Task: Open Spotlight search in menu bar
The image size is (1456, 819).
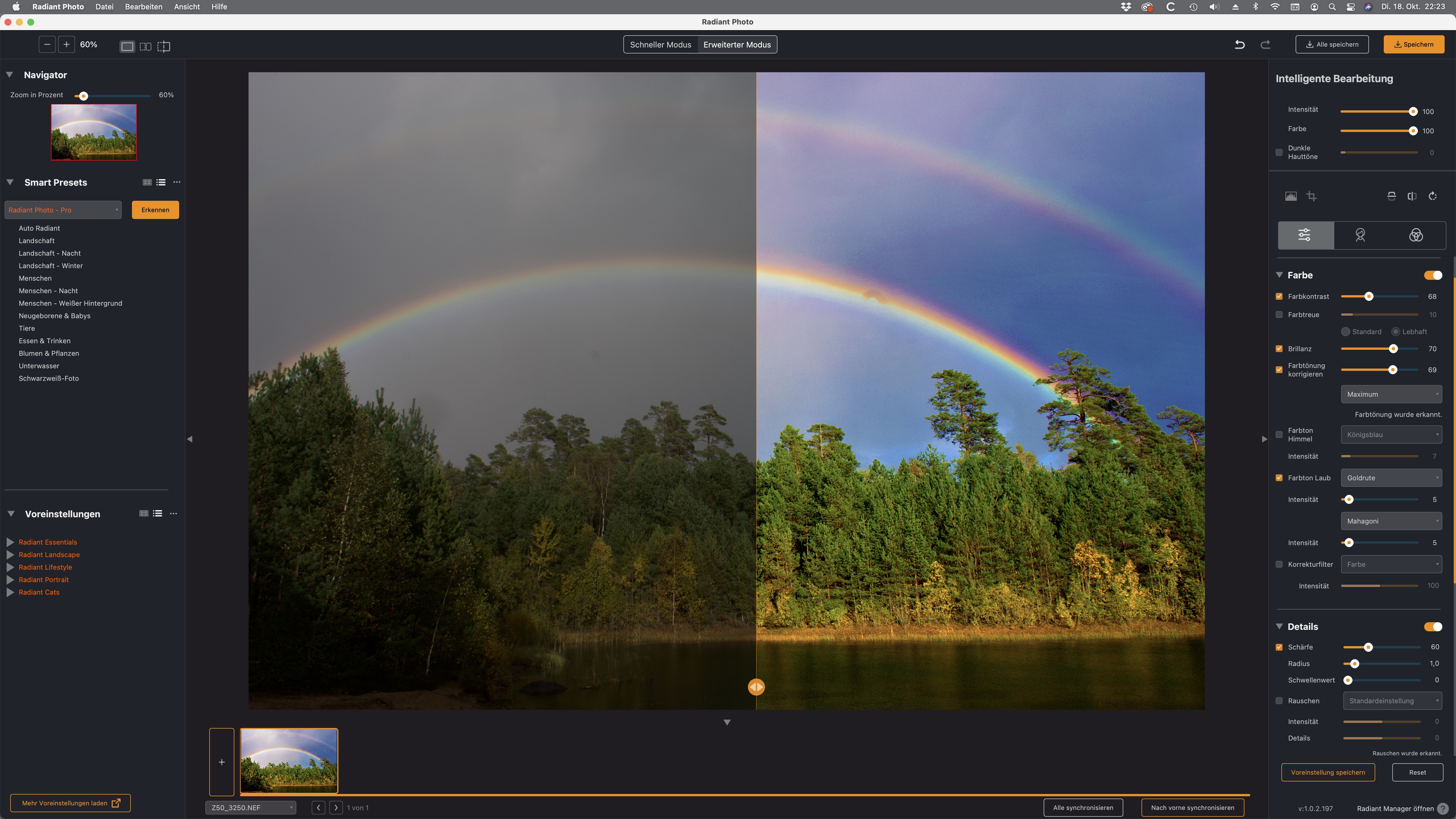Action: point(1332,7)
